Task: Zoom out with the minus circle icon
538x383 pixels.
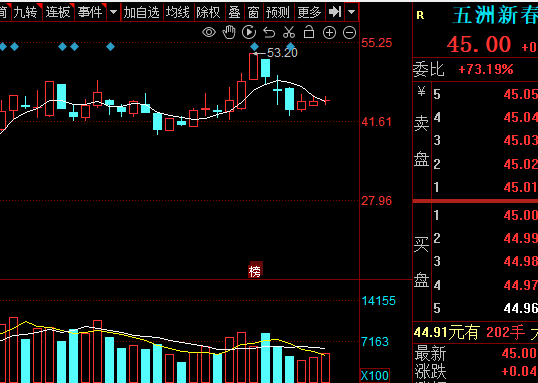Action: (x=349, y=33)
